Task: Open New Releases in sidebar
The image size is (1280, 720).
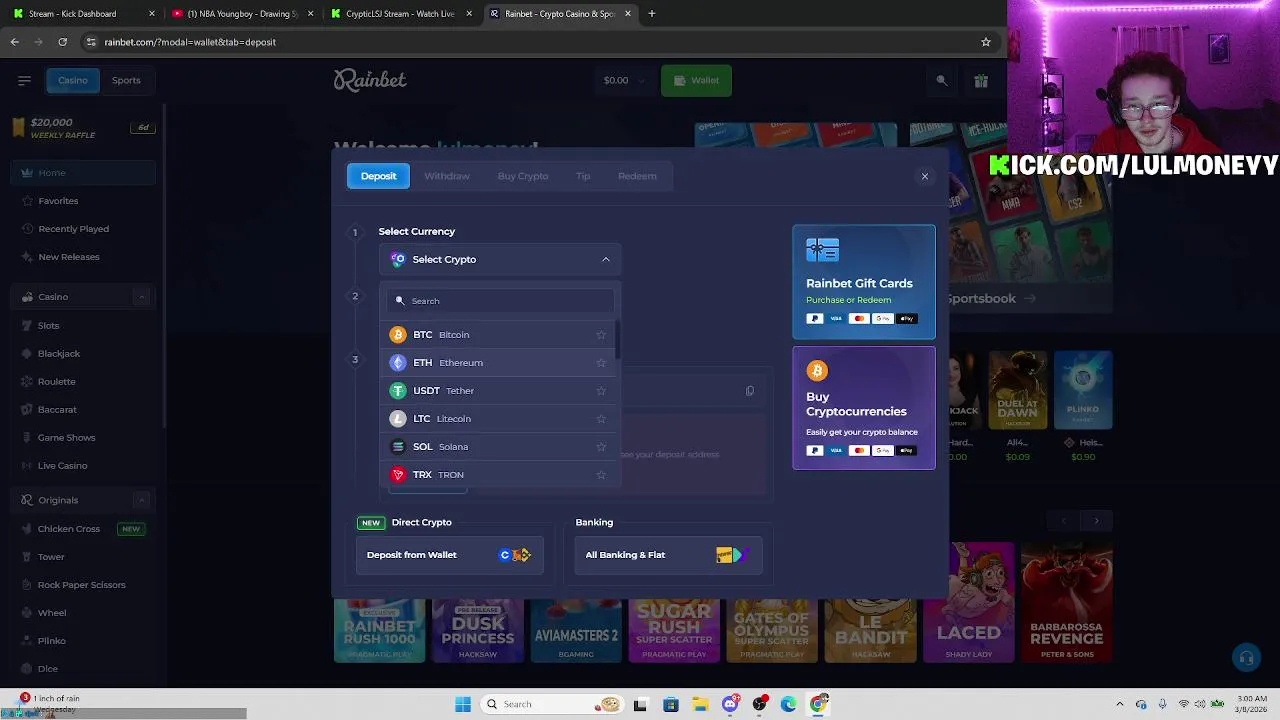Action: [x=83, y=257]
